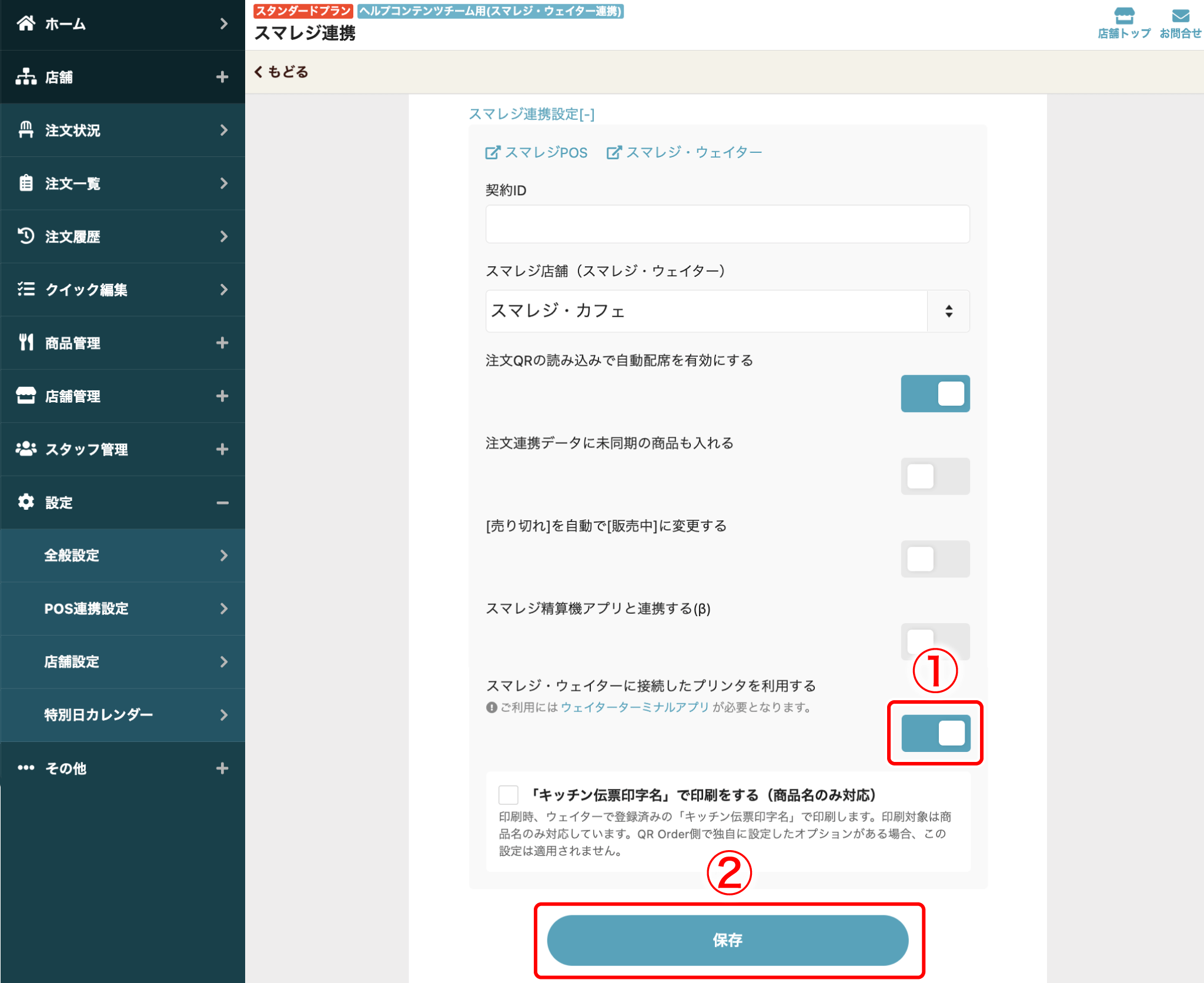Click the back chevron next to もどる

pyautogui.click(x=258, y=72)
